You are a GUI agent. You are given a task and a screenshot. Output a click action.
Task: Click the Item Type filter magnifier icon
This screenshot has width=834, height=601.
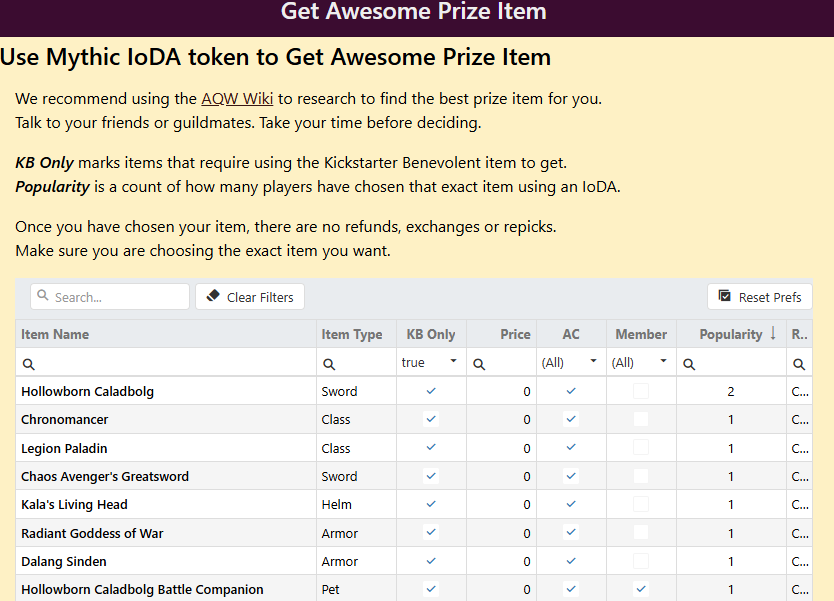(329, 364)
